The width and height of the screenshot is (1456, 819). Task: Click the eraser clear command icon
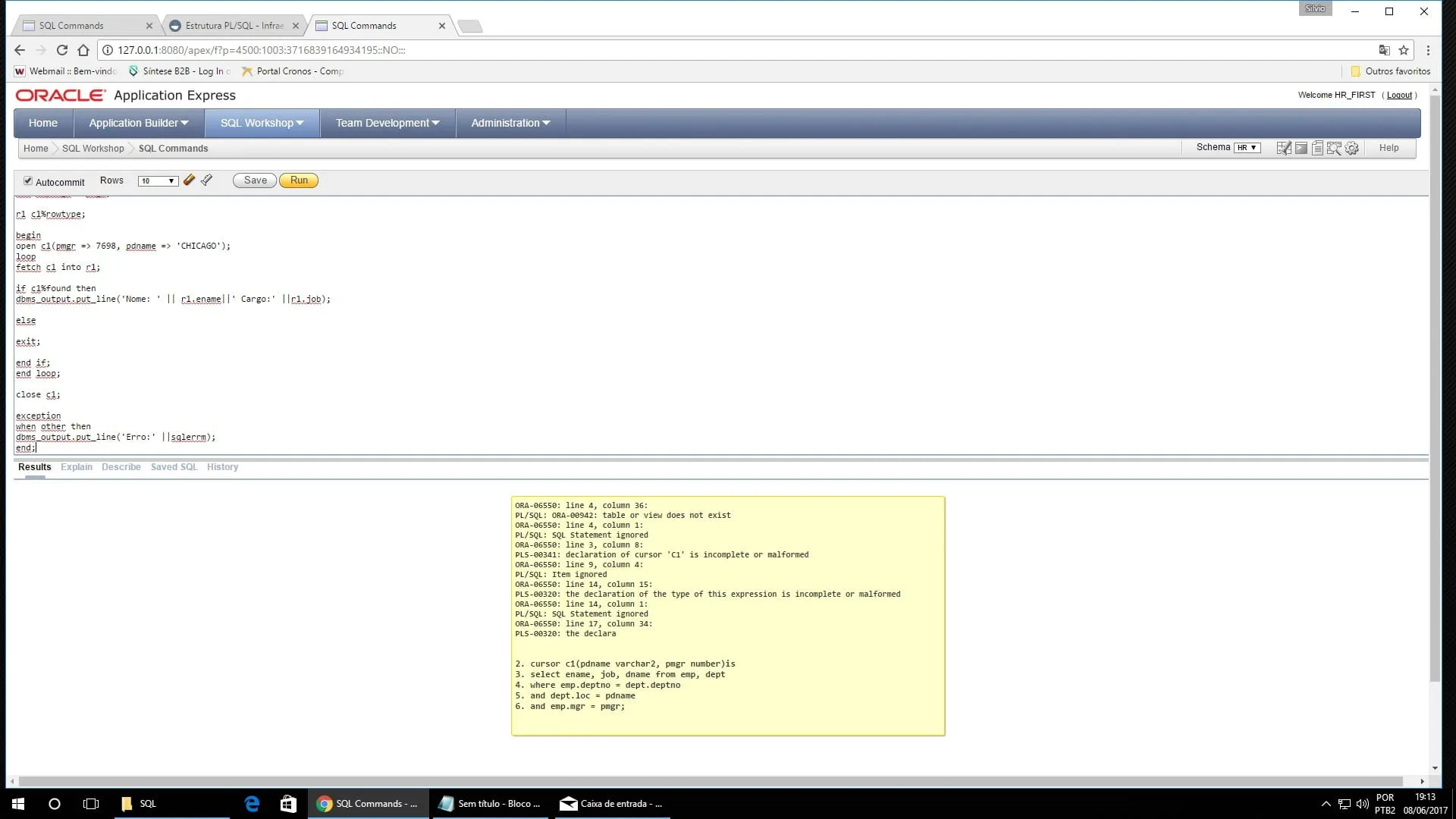click(x=189, y=180)
